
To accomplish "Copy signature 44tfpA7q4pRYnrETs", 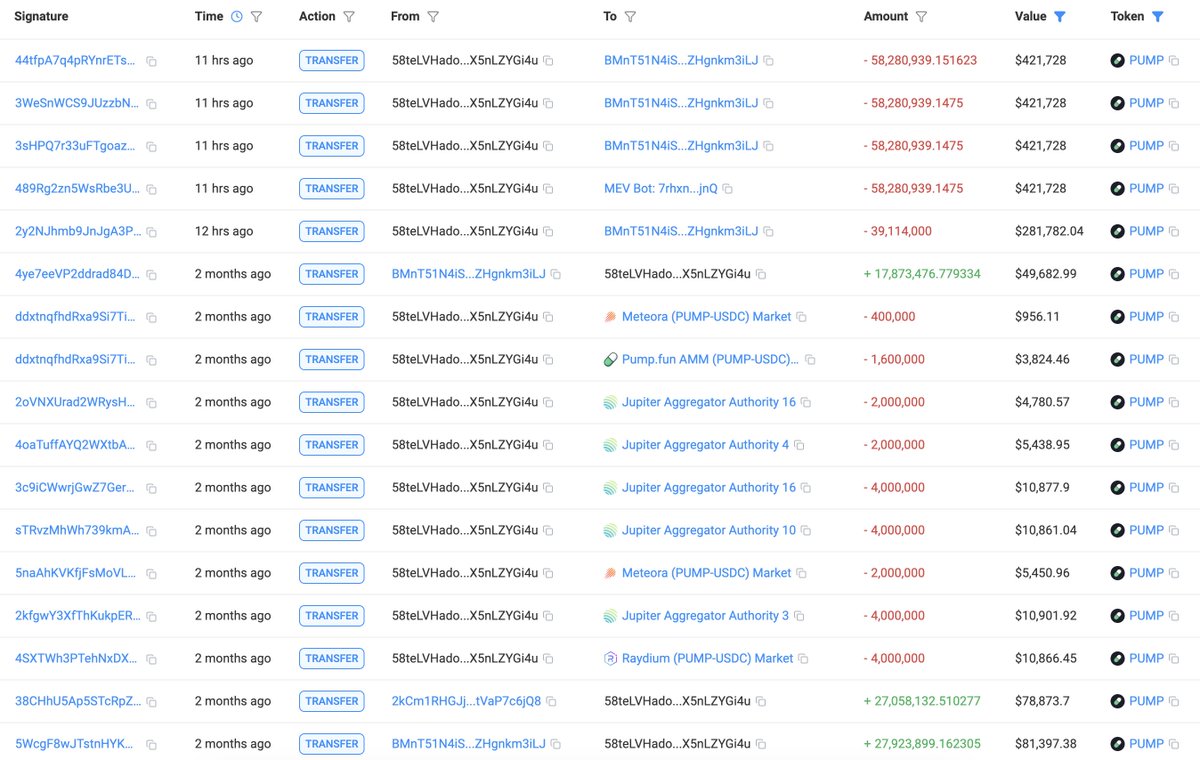I will (151, 61).
